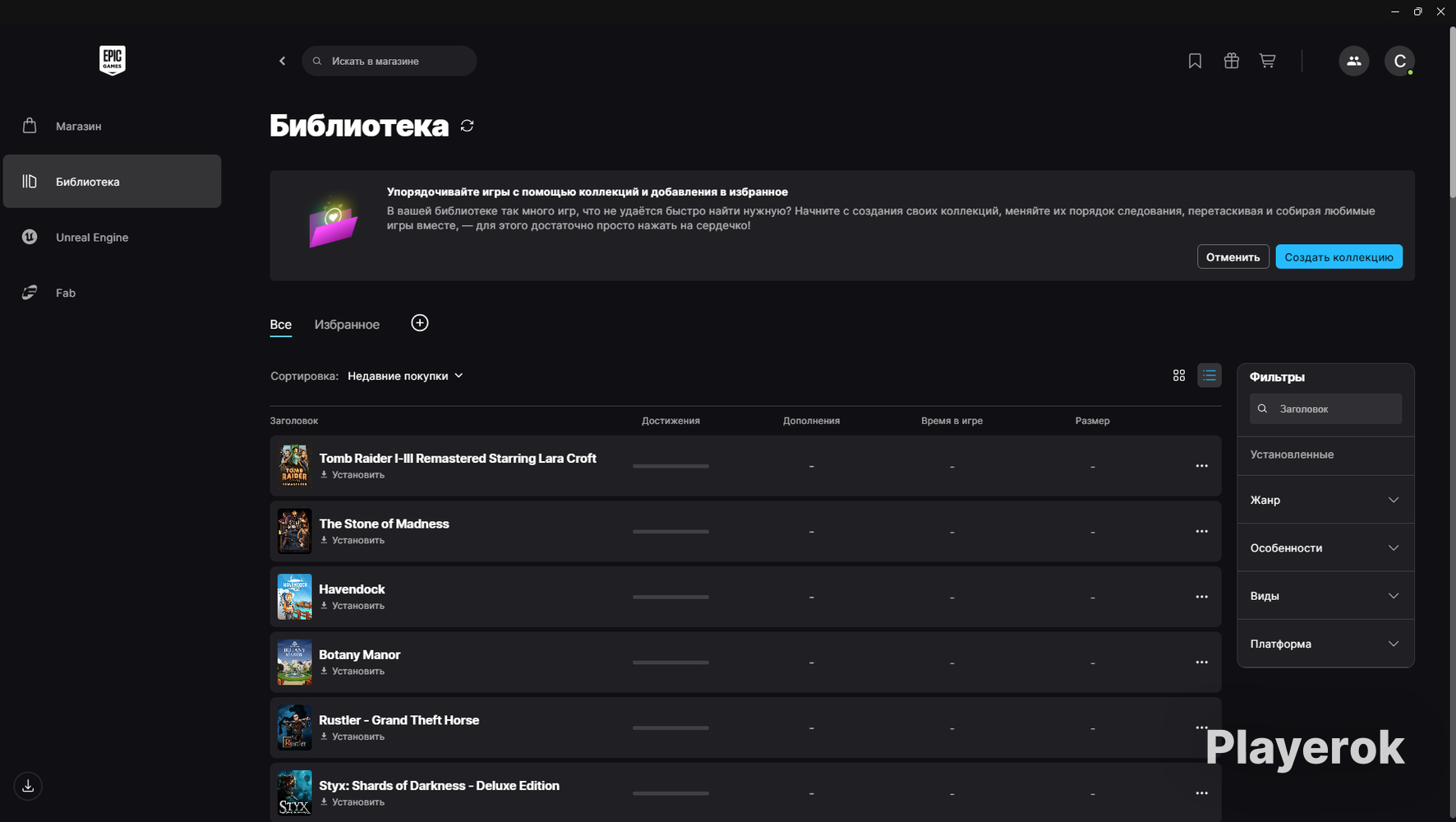Screen dimensions: 1456x822
Task: Click the Заголовок column header in the table
Action: 294,421
